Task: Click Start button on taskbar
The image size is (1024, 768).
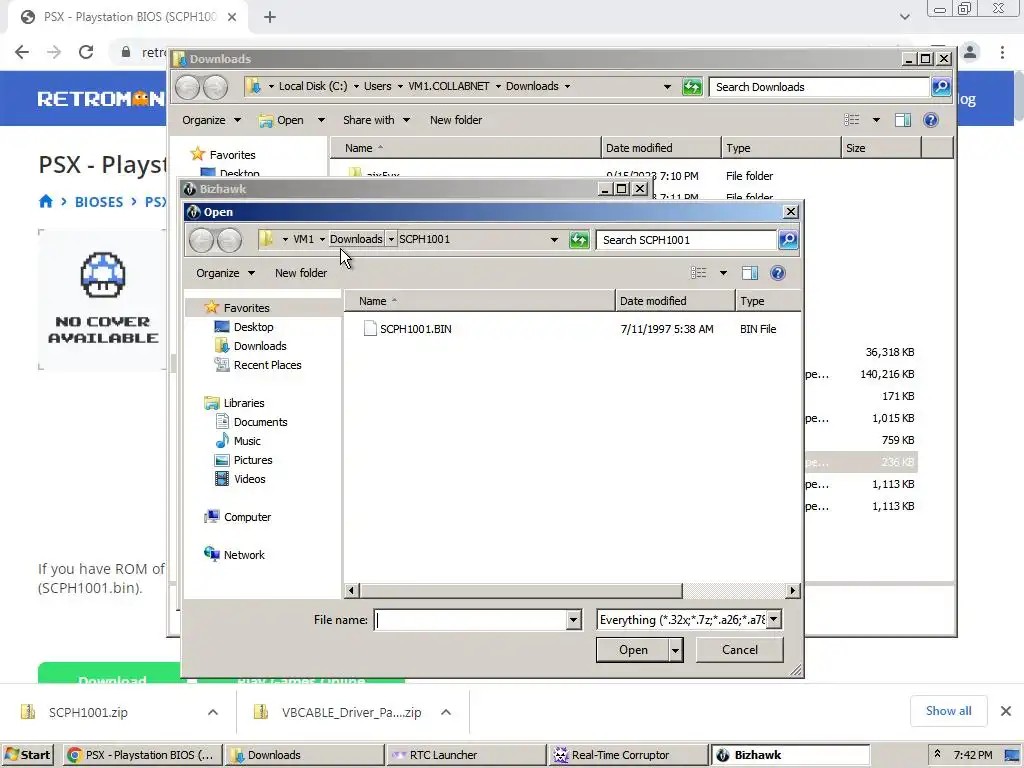Action: coord(27,755)
